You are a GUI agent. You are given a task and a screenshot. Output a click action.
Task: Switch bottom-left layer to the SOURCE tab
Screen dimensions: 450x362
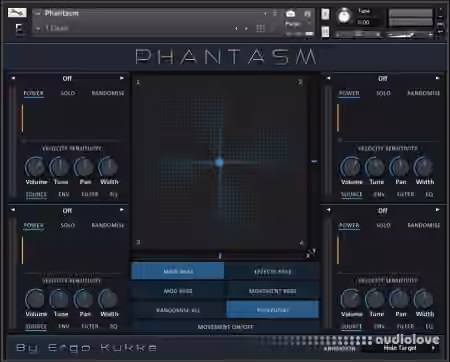pos(36,326)
